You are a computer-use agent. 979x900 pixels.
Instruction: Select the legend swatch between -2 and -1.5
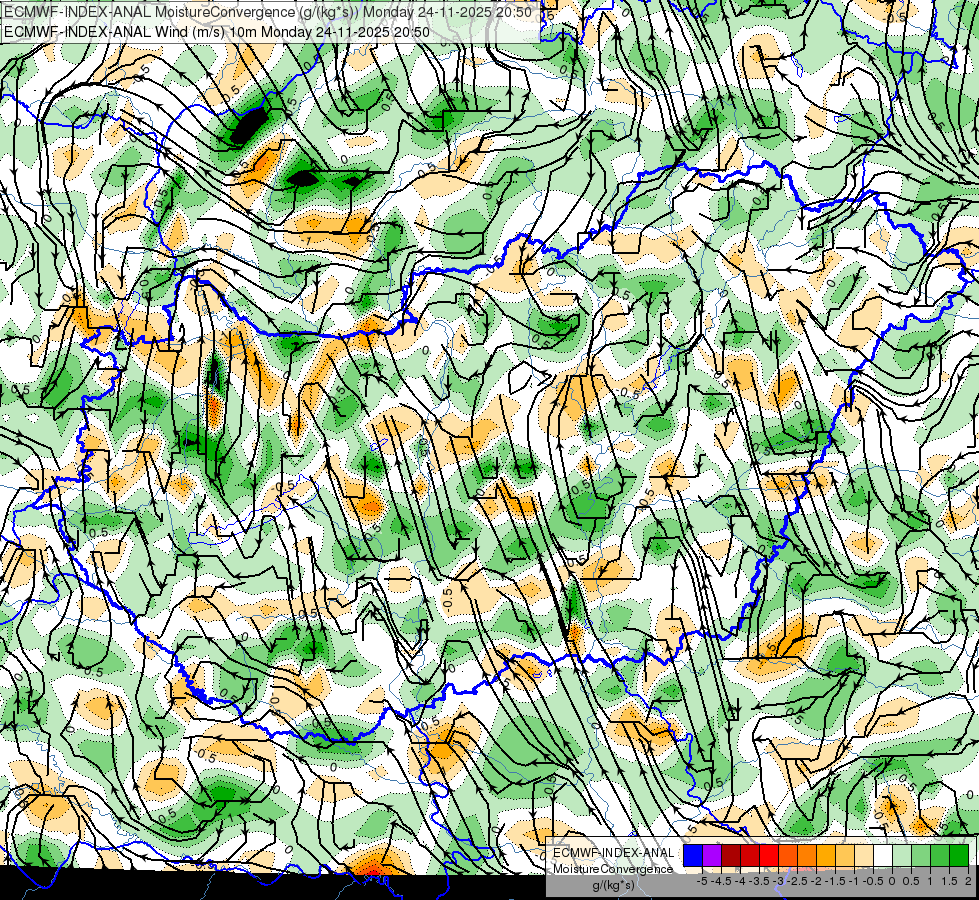coord(826,856)
